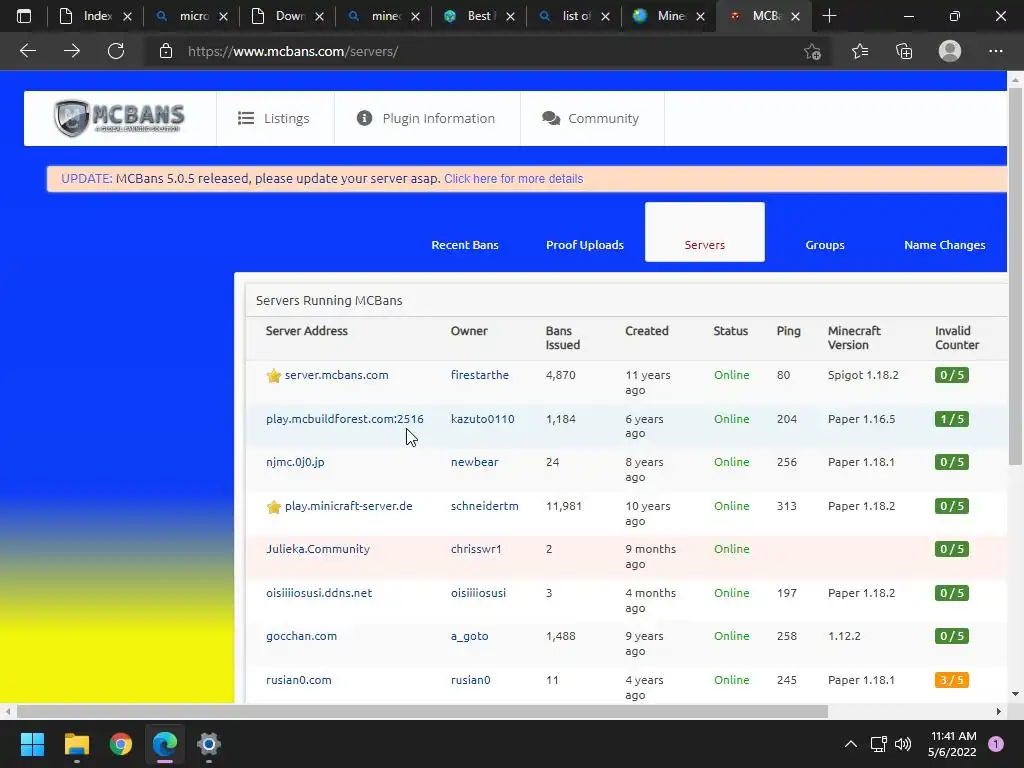Open the njmc.0j0.jp server link
This screenshot has width=1024, height=768.
pyautogui.click(x=295, y=462)
